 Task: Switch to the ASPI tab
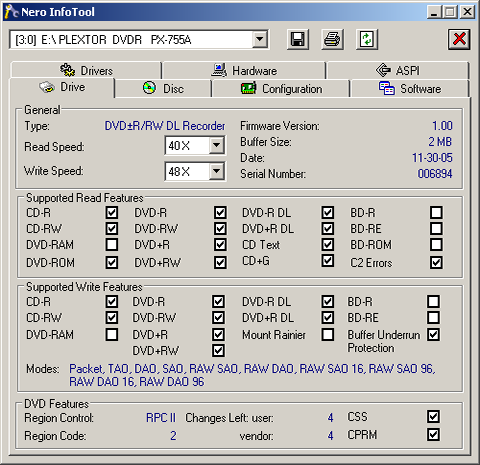tap(398, 70)
